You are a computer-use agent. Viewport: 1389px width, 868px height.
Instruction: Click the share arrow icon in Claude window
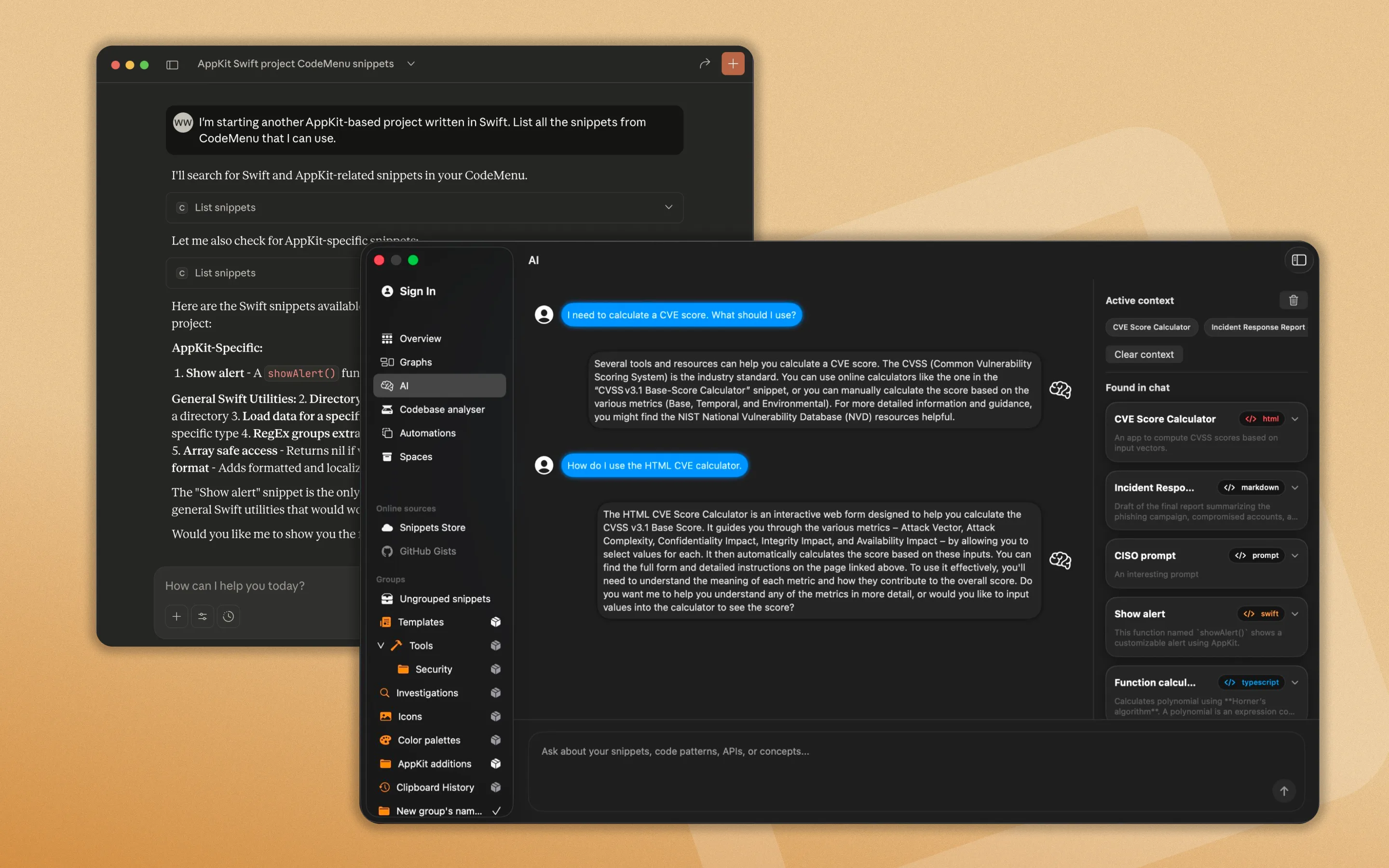tap(704, 63)
